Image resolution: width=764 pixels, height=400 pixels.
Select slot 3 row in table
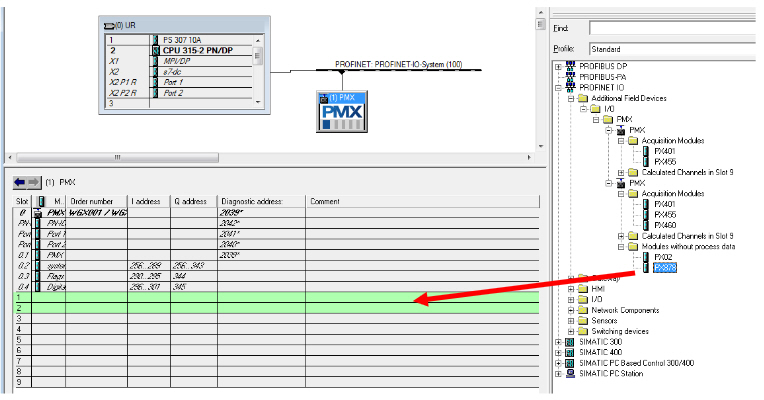coord(276,319)
